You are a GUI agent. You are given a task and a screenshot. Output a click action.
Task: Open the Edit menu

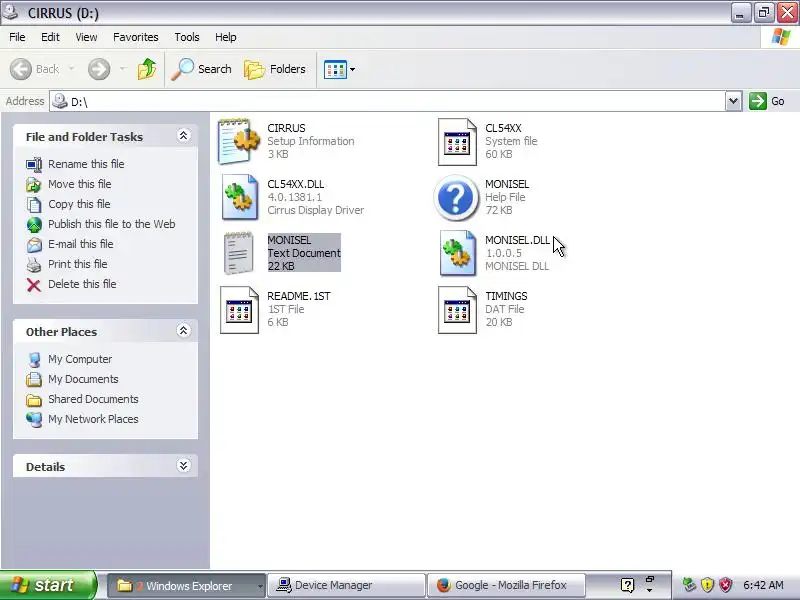50,37
